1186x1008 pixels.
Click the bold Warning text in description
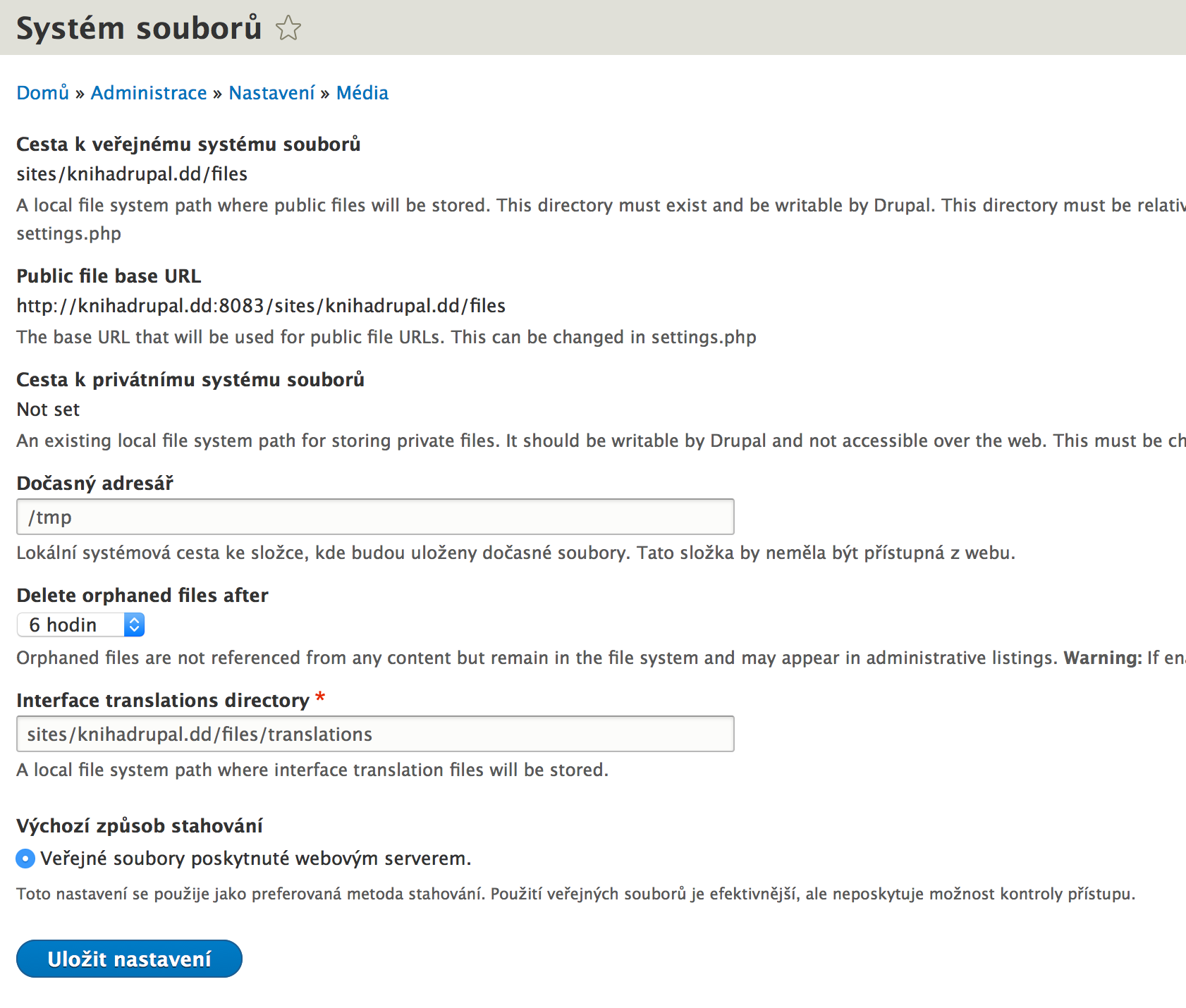pyautogui.click(x=1103, y=658)
